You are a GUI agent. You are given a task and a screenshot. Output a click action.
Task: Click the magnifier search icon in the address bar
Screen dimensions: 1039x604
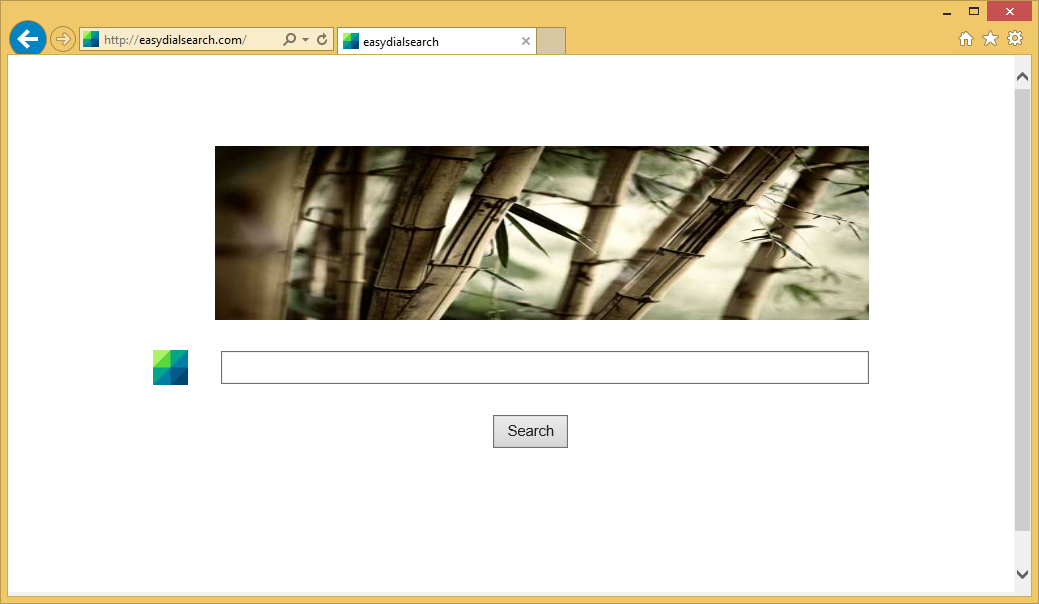289,38
